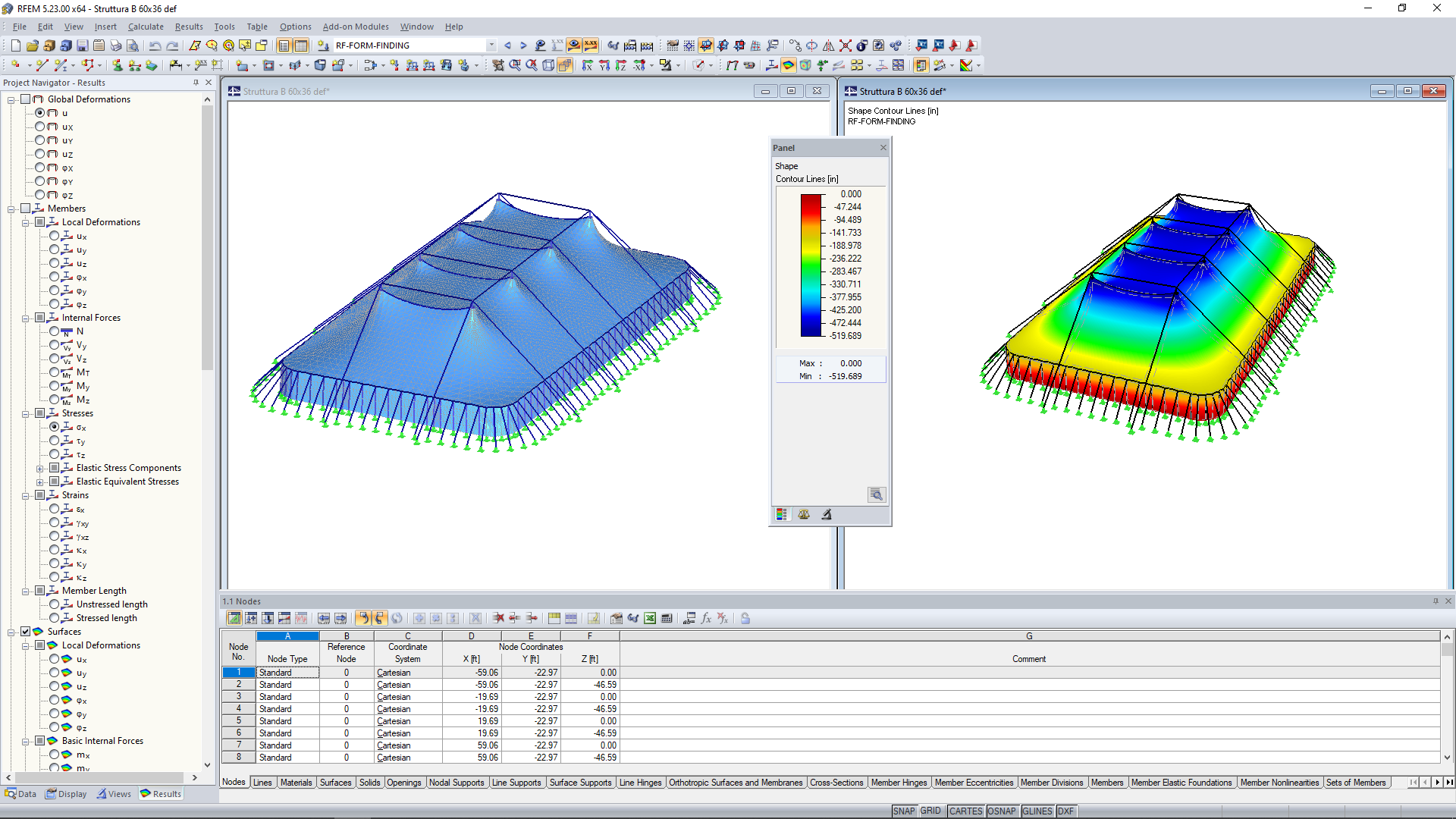Select the N internal force radio
This screenshot has width=1456, height=819.
coord(55,331)
